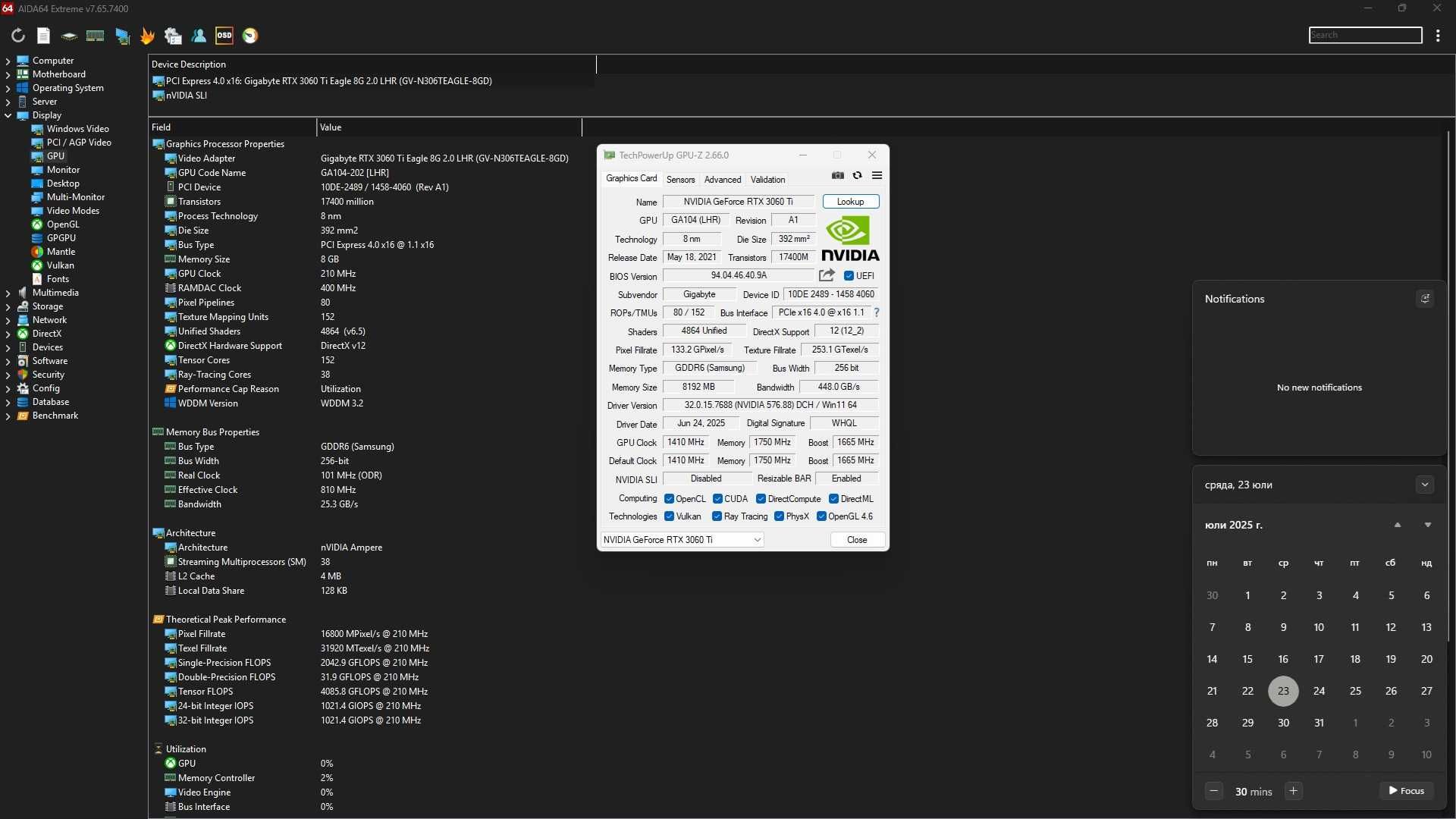This screenshot has height=819, width=1456.
Task: Toggle the DirectML checkbox
Action: [x=833, y=499]
